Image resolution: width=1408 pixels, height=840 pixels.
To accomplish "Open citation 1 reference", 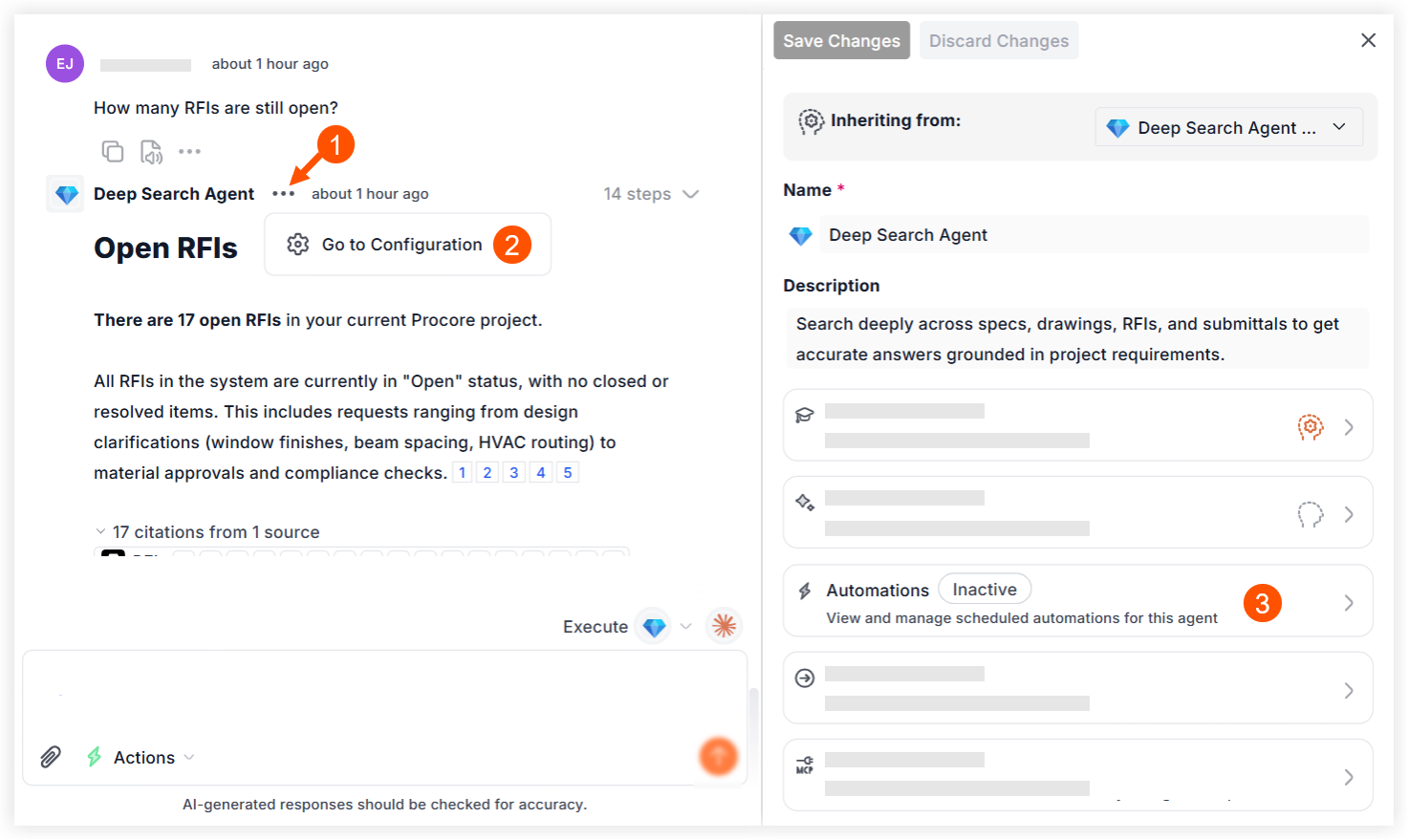I will pyautogui.click(x=463, y=472).
